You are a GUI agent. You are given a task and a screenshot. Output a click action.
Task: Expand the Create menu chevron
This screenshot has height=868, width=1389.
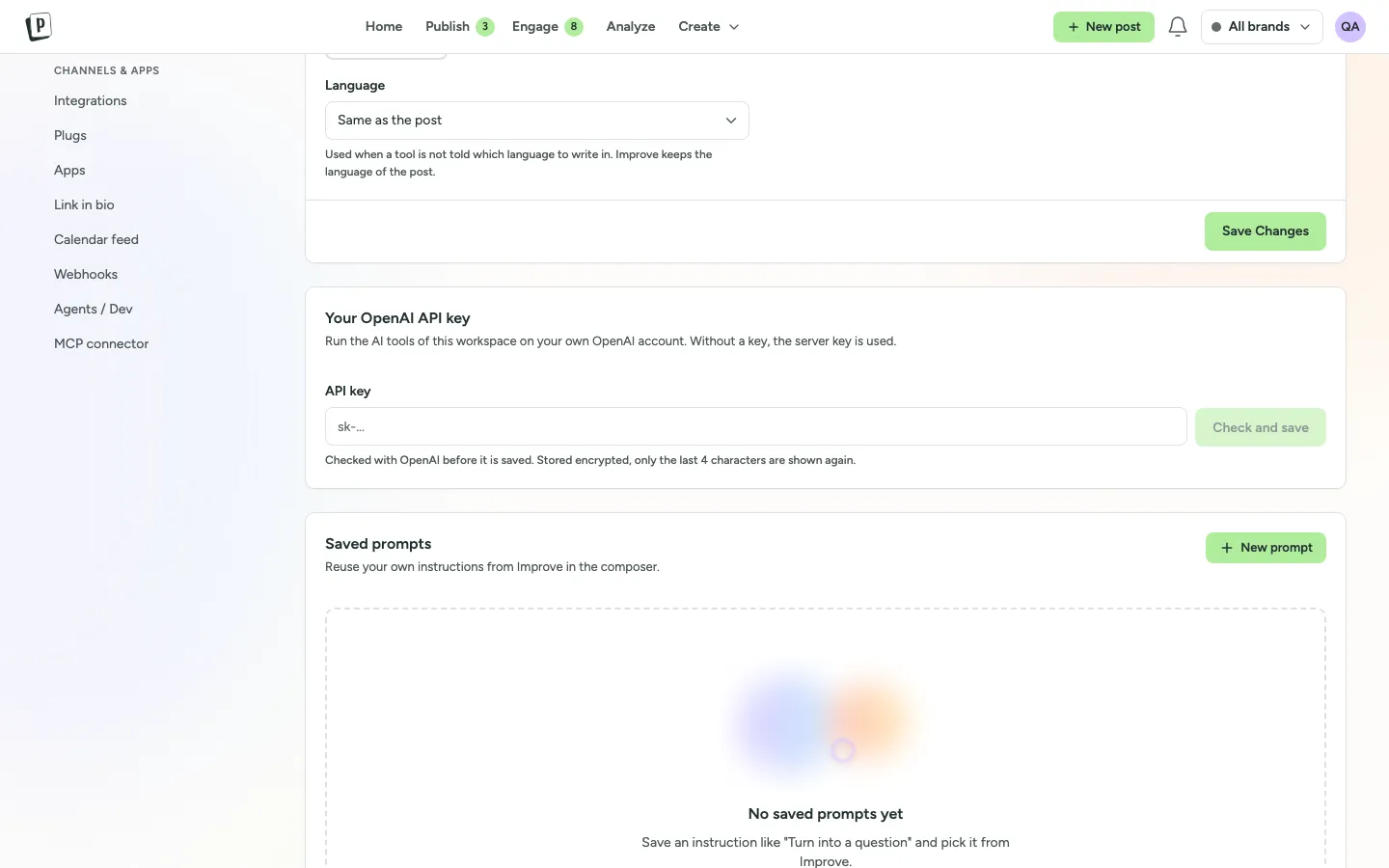734,27
